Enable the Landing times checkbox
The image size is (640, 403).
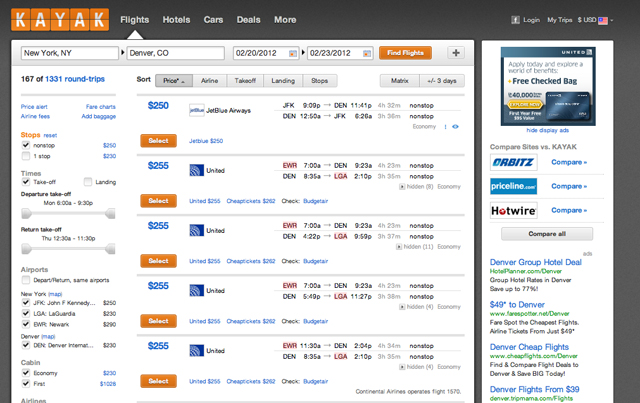pos(88,182)
